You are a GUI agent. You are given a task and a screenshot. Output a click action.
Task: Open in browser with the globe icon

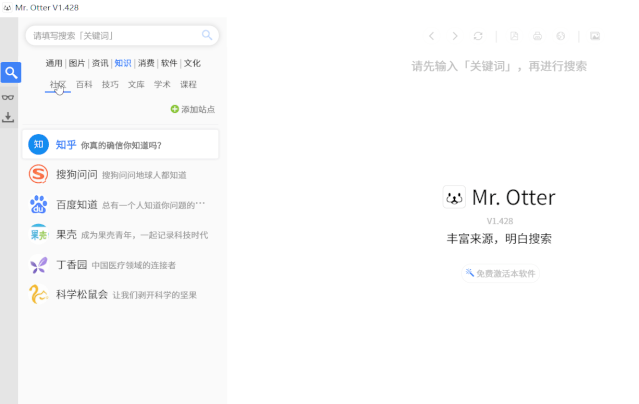[x=561, y=36]
